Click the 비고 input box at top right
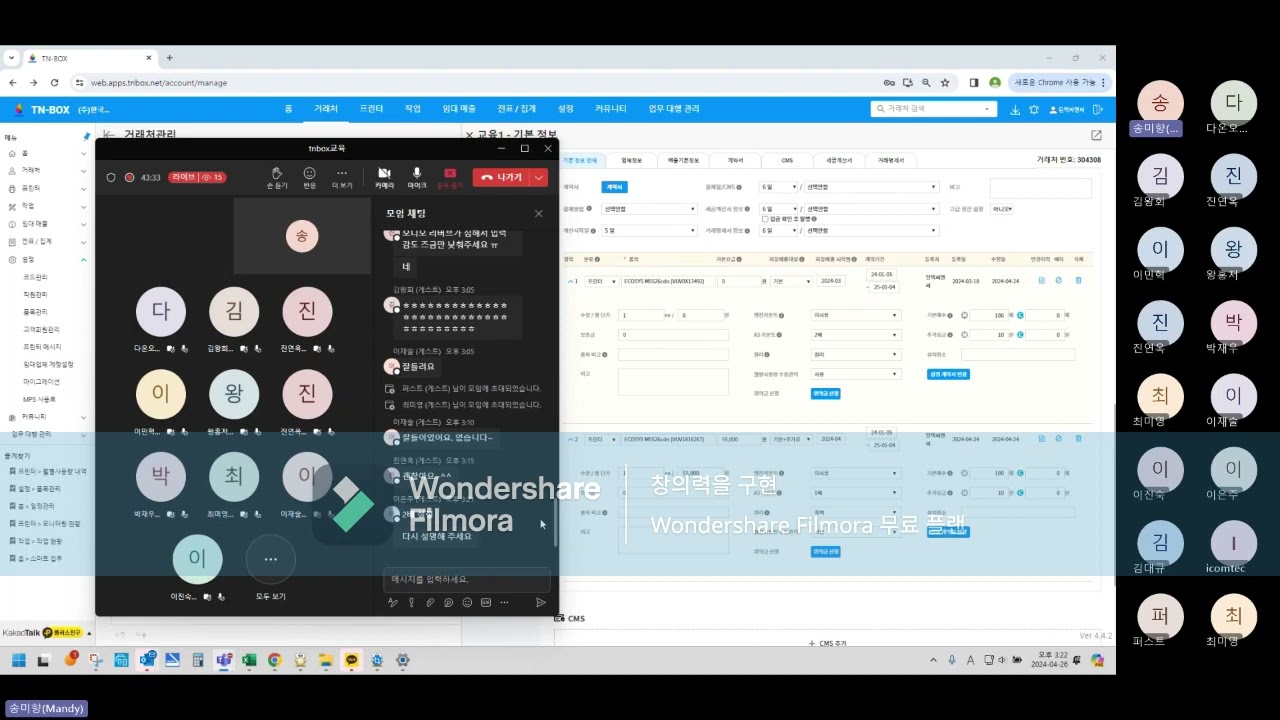 coord(1041,188)
